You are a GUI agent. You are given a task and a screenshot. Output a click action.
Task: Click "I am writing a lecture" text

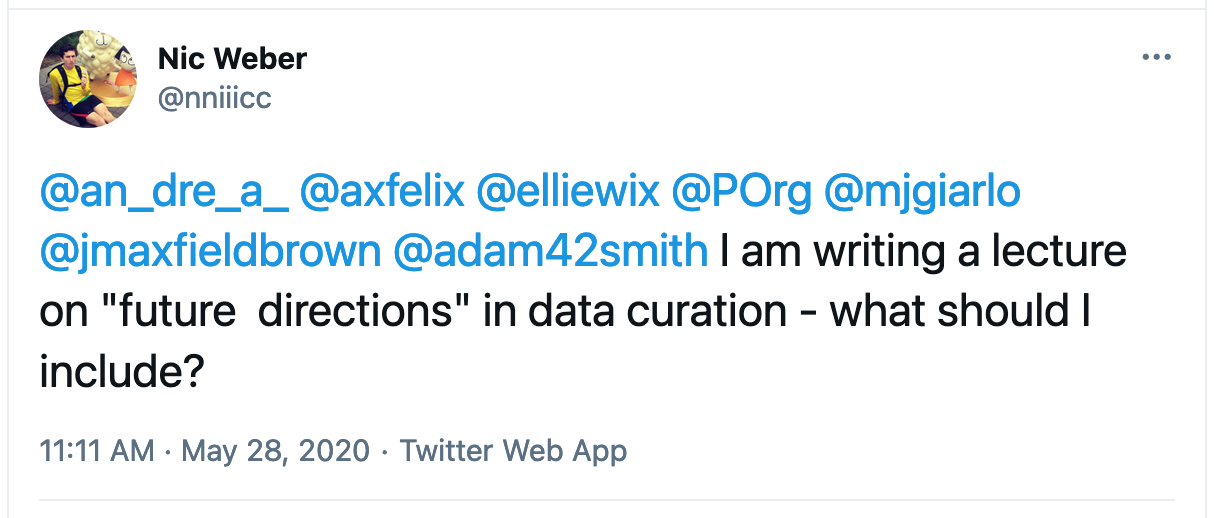point(922,251)
